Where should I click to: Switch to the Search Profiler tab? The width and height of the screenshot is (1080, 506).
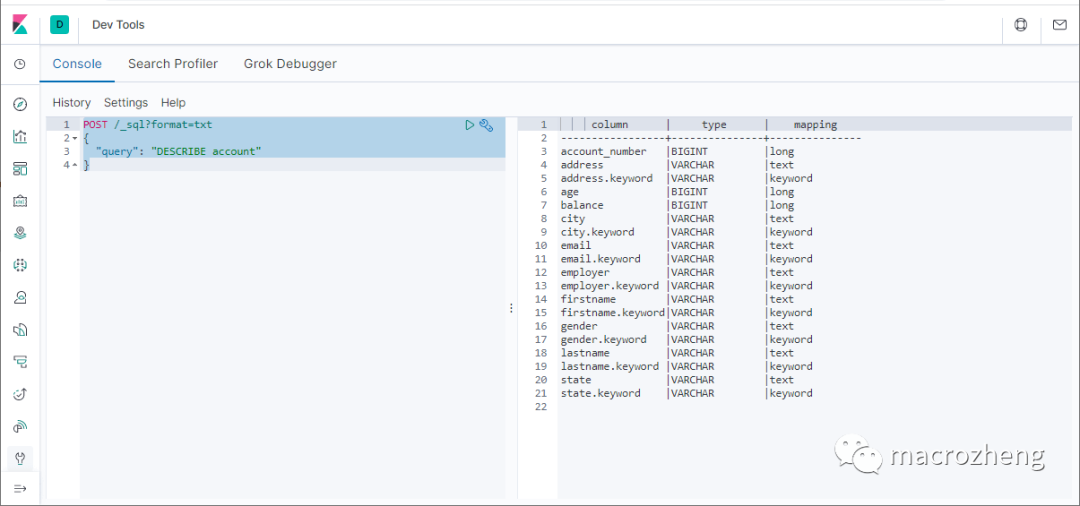click(173, 64)
